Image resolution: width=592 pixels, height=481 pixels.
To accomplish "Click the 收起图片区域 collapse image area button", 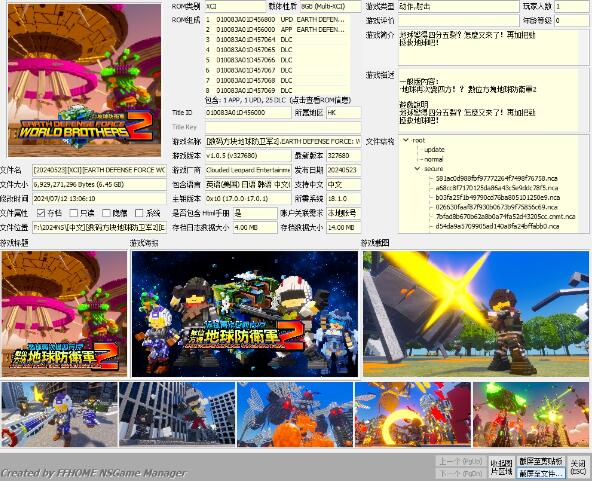I will (x=501, y=467).
